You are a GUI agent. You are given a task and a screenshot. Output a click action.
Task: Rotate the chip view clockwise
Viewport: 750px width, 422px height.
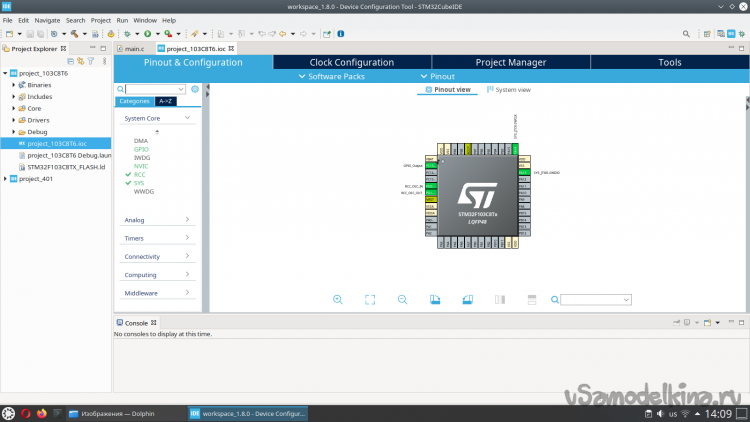[434, 299]
